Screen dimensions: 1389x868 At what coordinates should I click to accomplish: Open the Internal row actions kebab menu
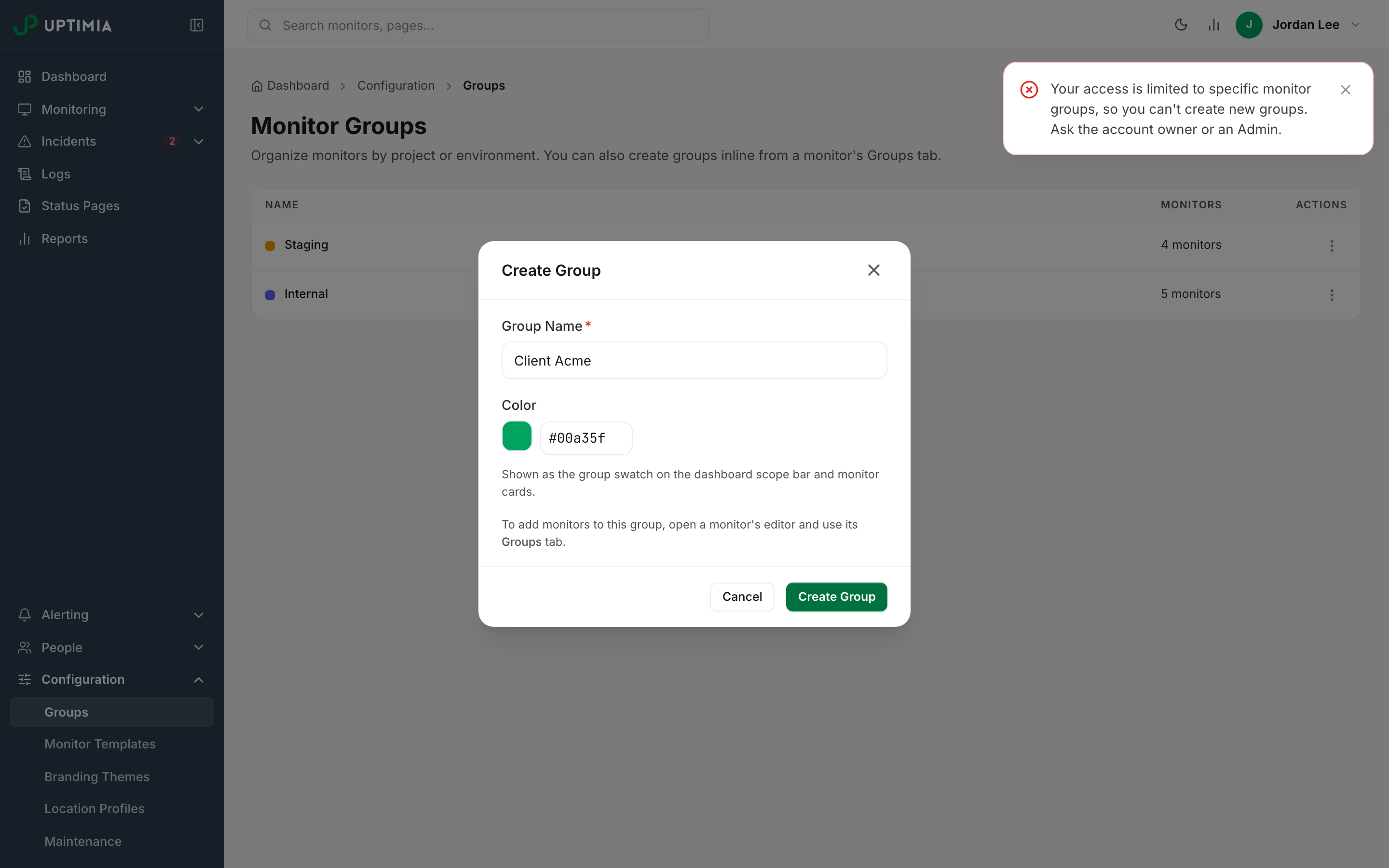click(x=1332, y=295)
